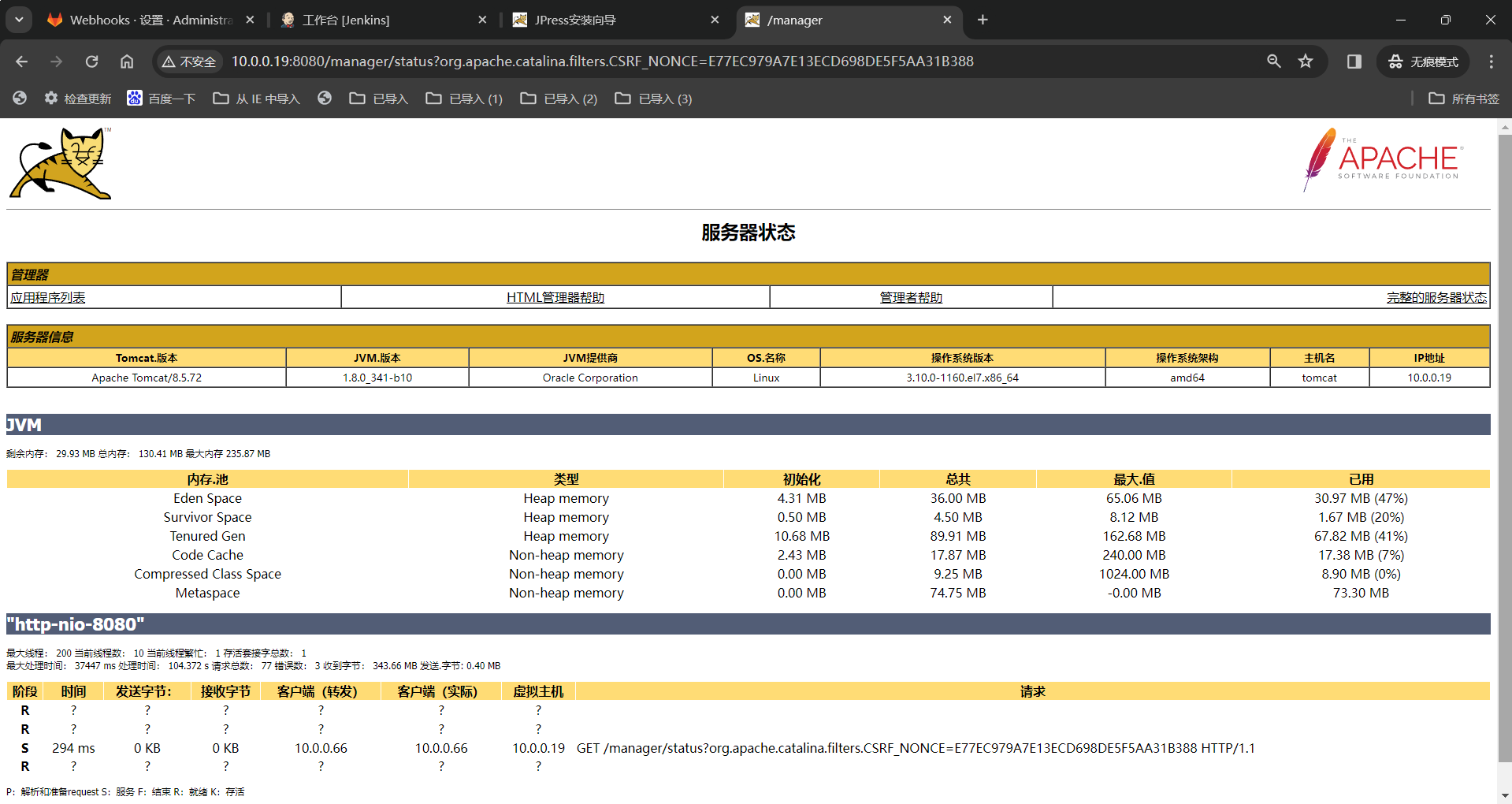Expand the tab search dropdown arrow

(x=19, y=20)
